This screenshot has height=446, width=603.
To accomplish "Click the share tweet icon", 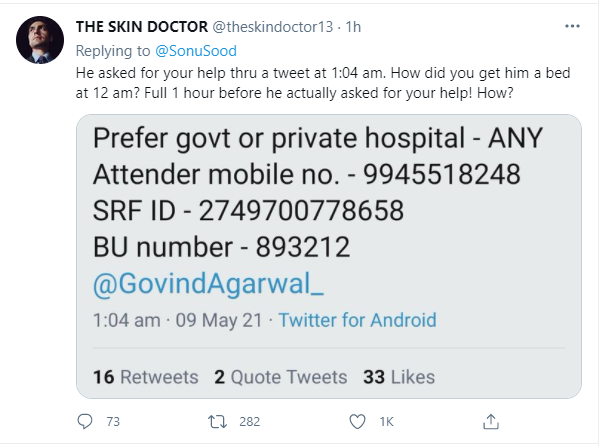I will [491, 421].
